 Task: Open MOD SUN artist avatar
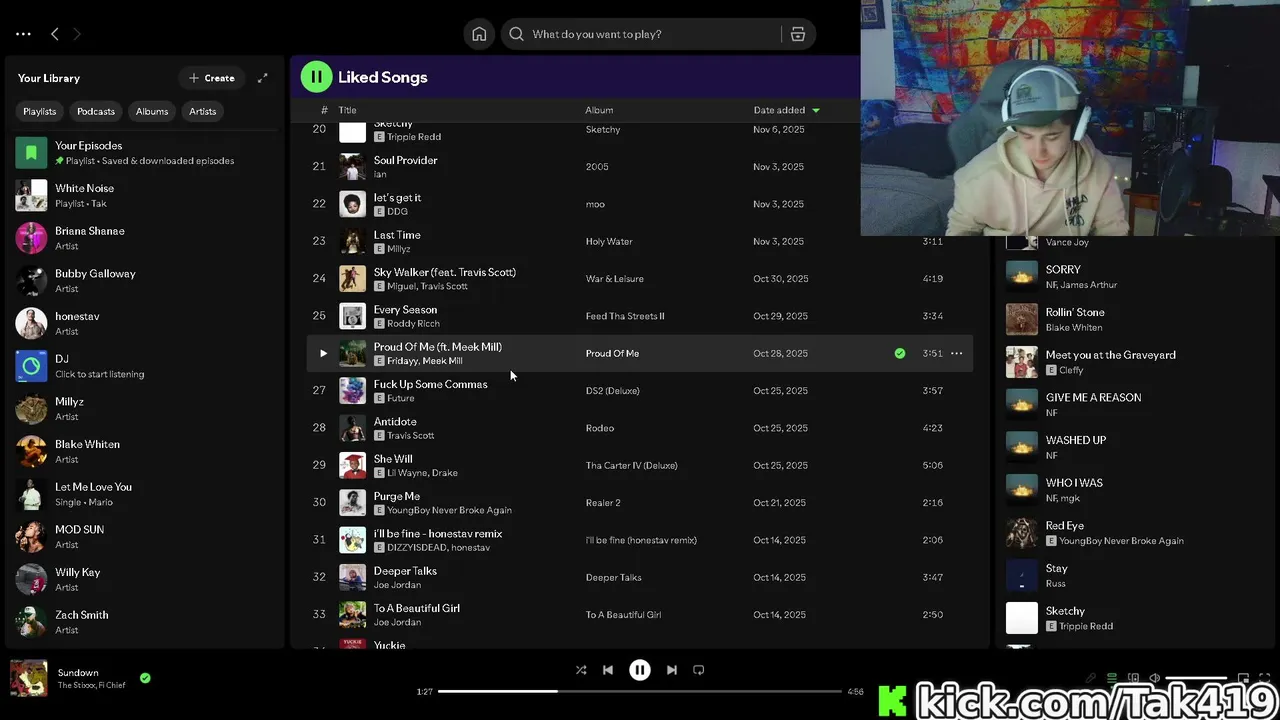(x=31, y=537)
